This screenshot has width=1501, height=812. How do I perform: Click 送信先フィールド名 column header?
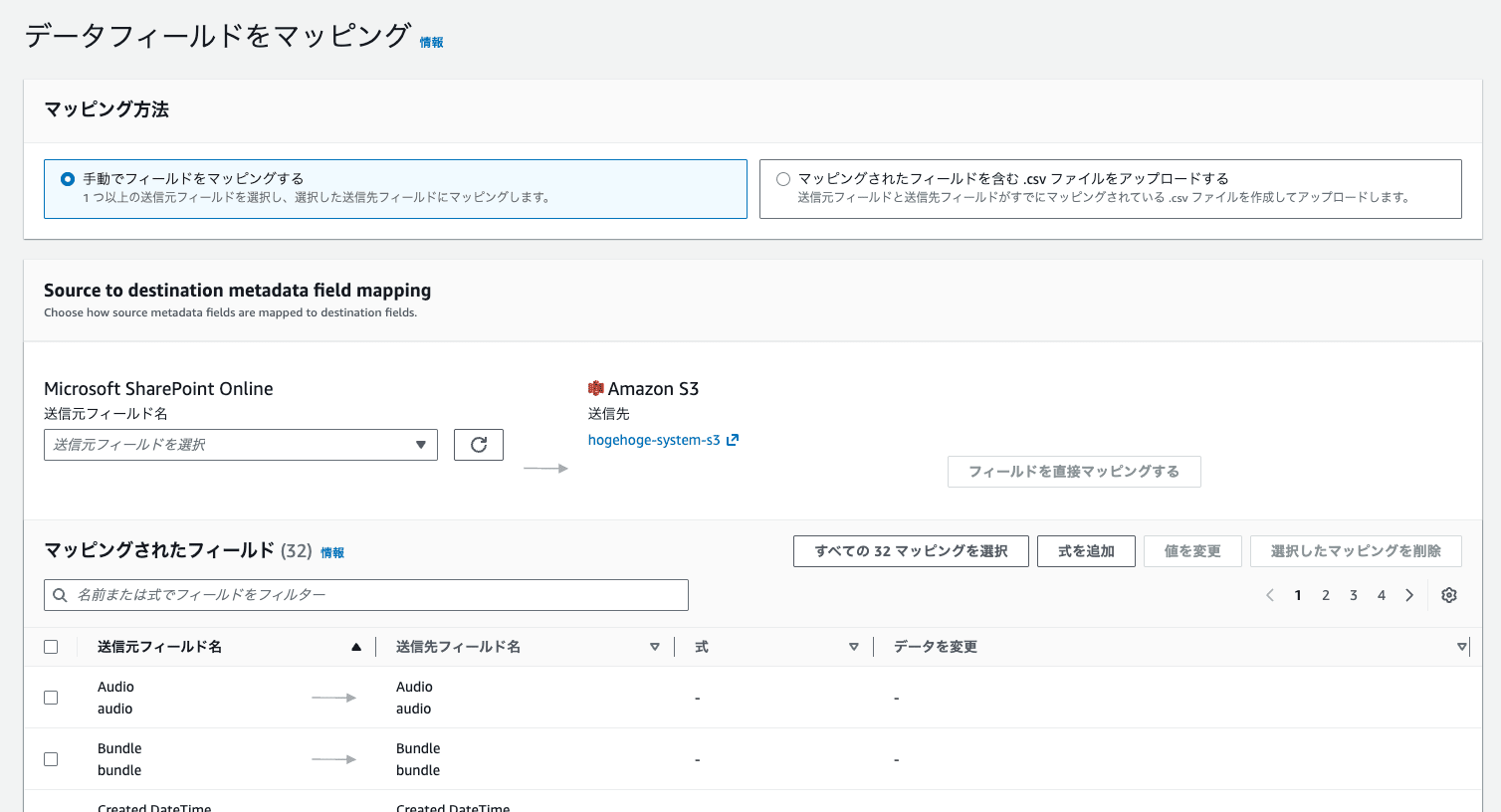458,647
